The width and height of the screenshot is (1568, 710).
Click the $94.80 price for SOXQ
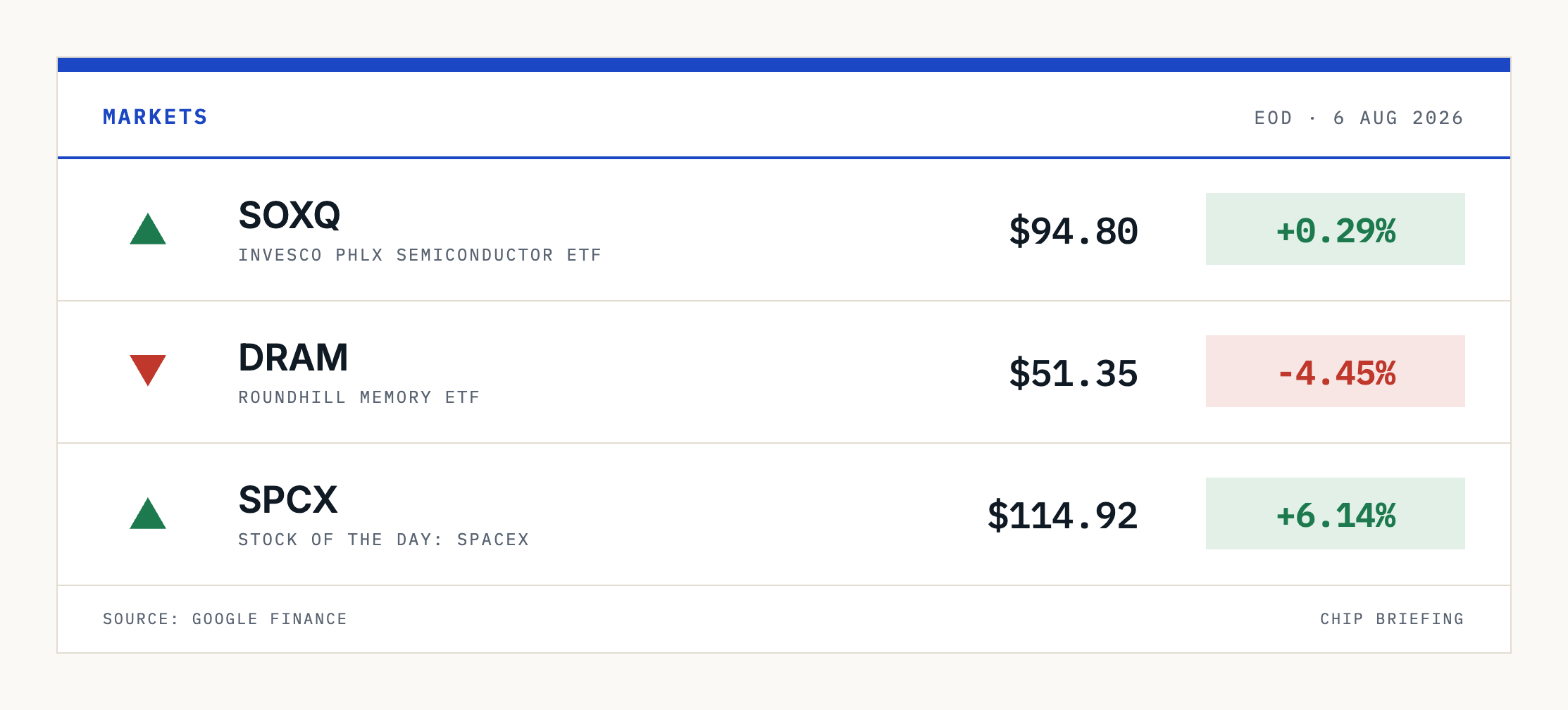click(1074, 231)
